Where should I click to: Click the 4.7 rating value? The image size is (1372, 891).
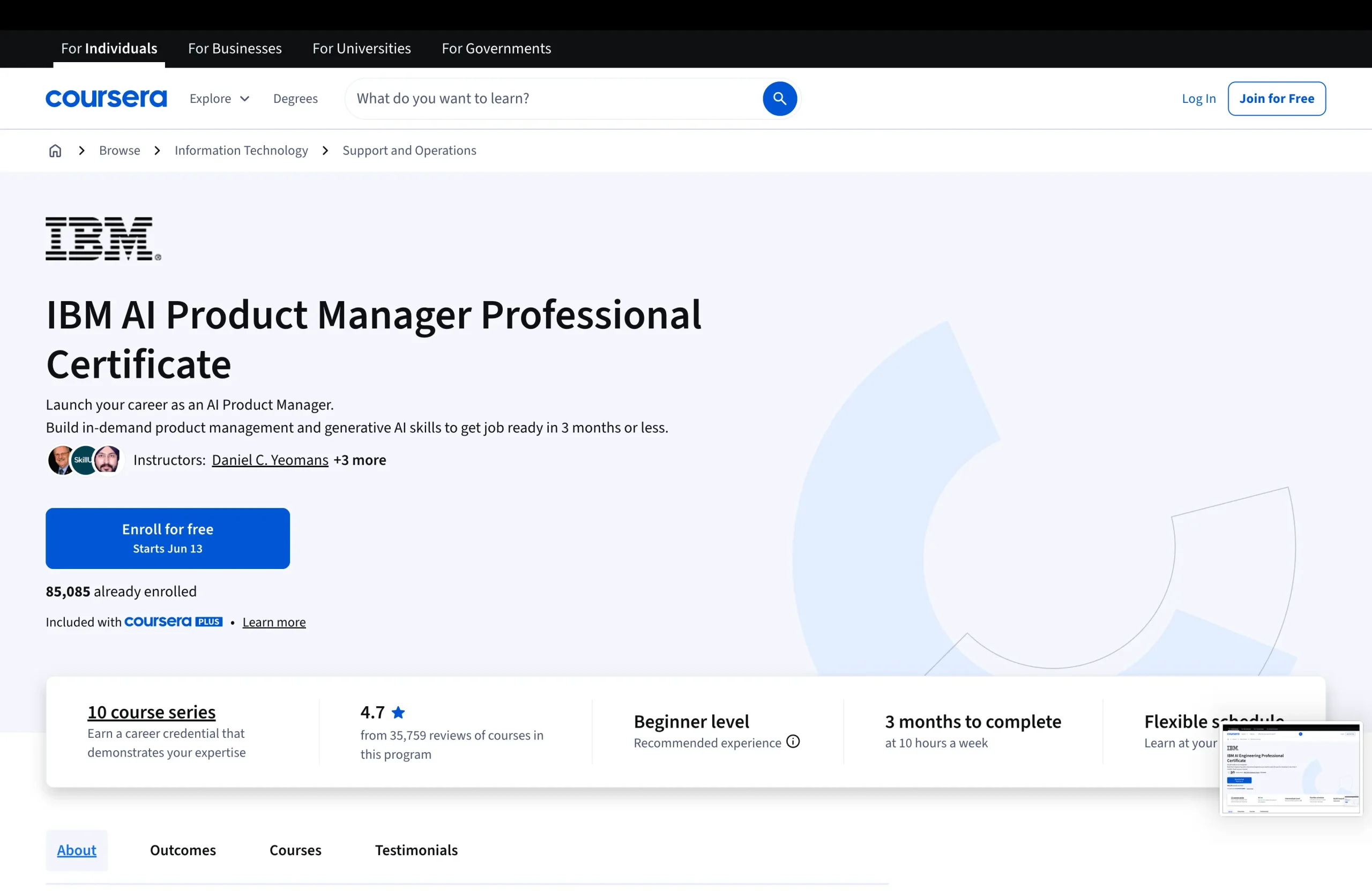pyautogui.click(x=372, y=713)
